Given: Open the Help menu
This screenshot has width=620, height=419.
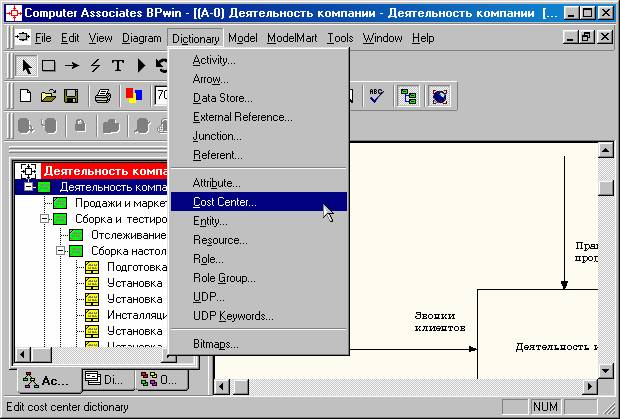Looking at the screenshot, I should [x=423, y=38].
